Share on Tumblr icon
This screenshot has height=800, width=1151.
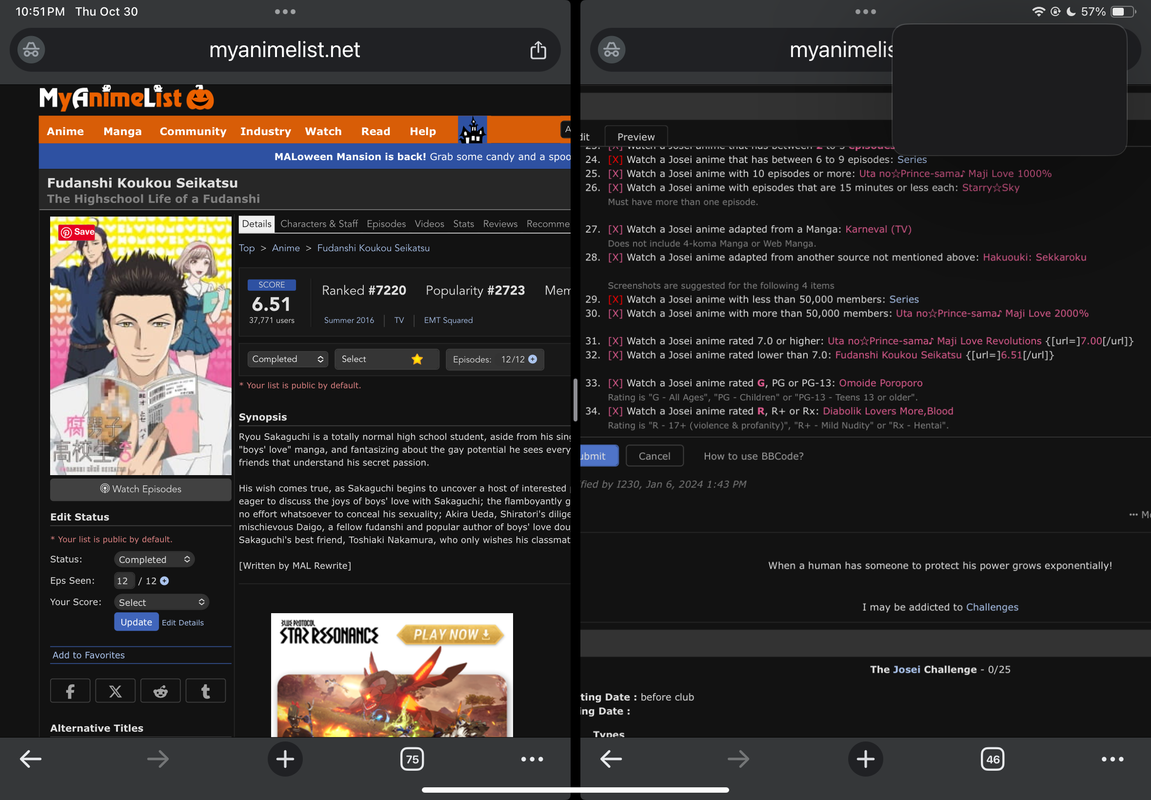pos(206,691)
